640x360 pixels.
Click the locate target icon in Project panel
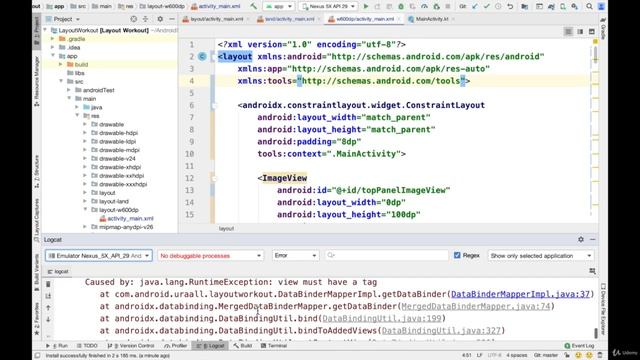point(133,19)
